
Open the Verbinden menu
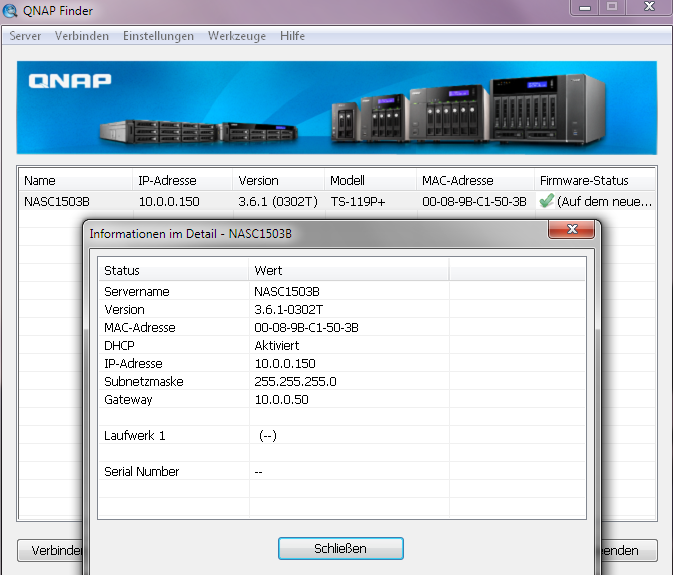82,36
